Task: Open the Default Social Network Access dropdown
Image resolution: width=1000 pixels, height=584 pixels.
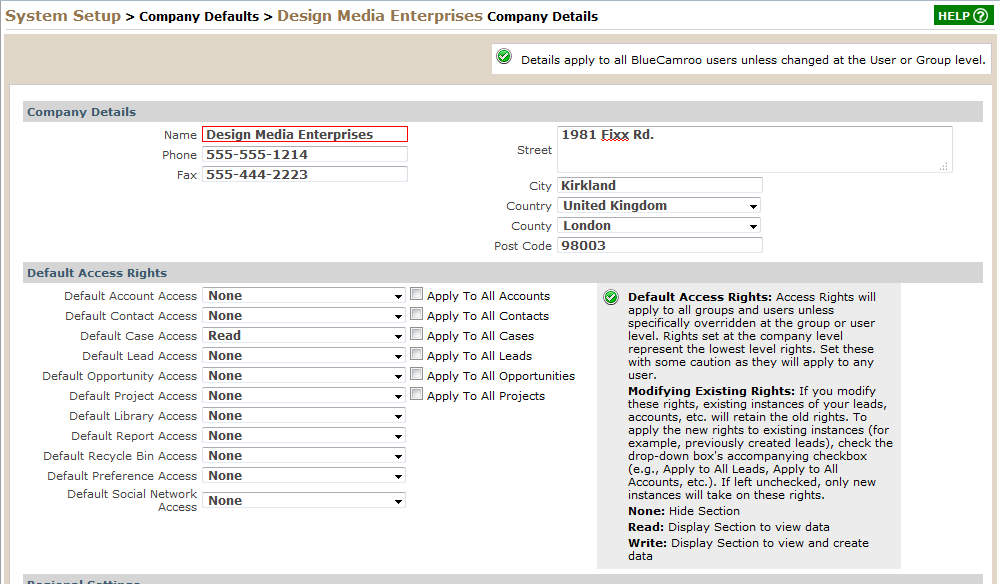Action: [304, 500]
